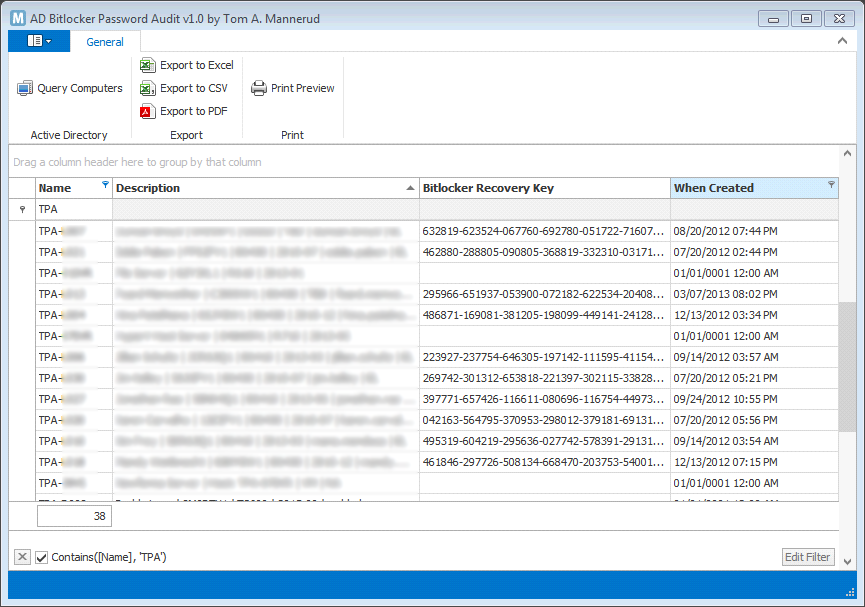Click the When Created column header
The height and width of the screenshot is (607, 865).
pyautogui.click(x=755, y=188)
